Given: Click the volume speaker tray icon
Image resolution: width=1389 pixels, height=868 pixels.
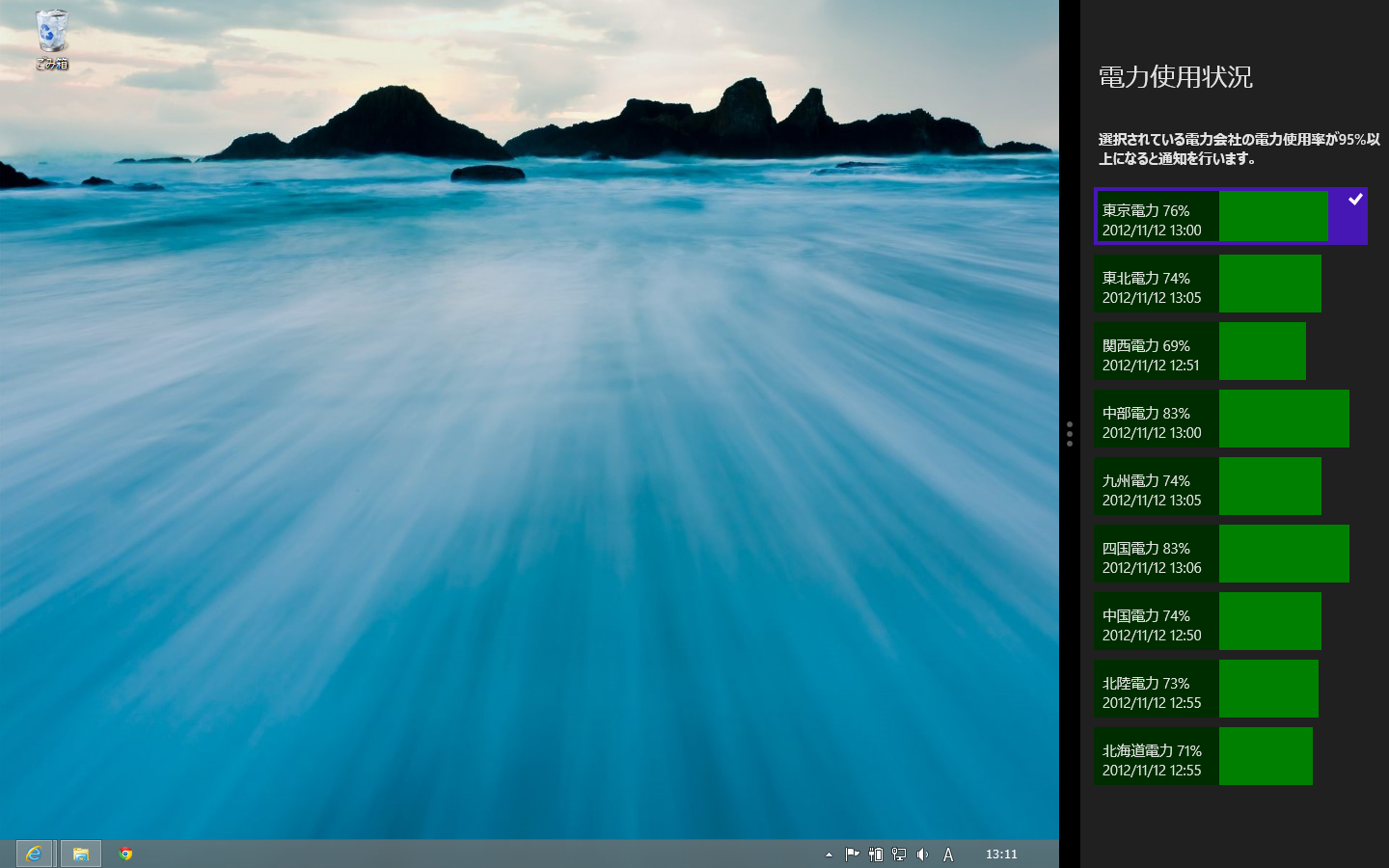Looking at the screenshot, I should pyautogui.click(x=923, y=854).
